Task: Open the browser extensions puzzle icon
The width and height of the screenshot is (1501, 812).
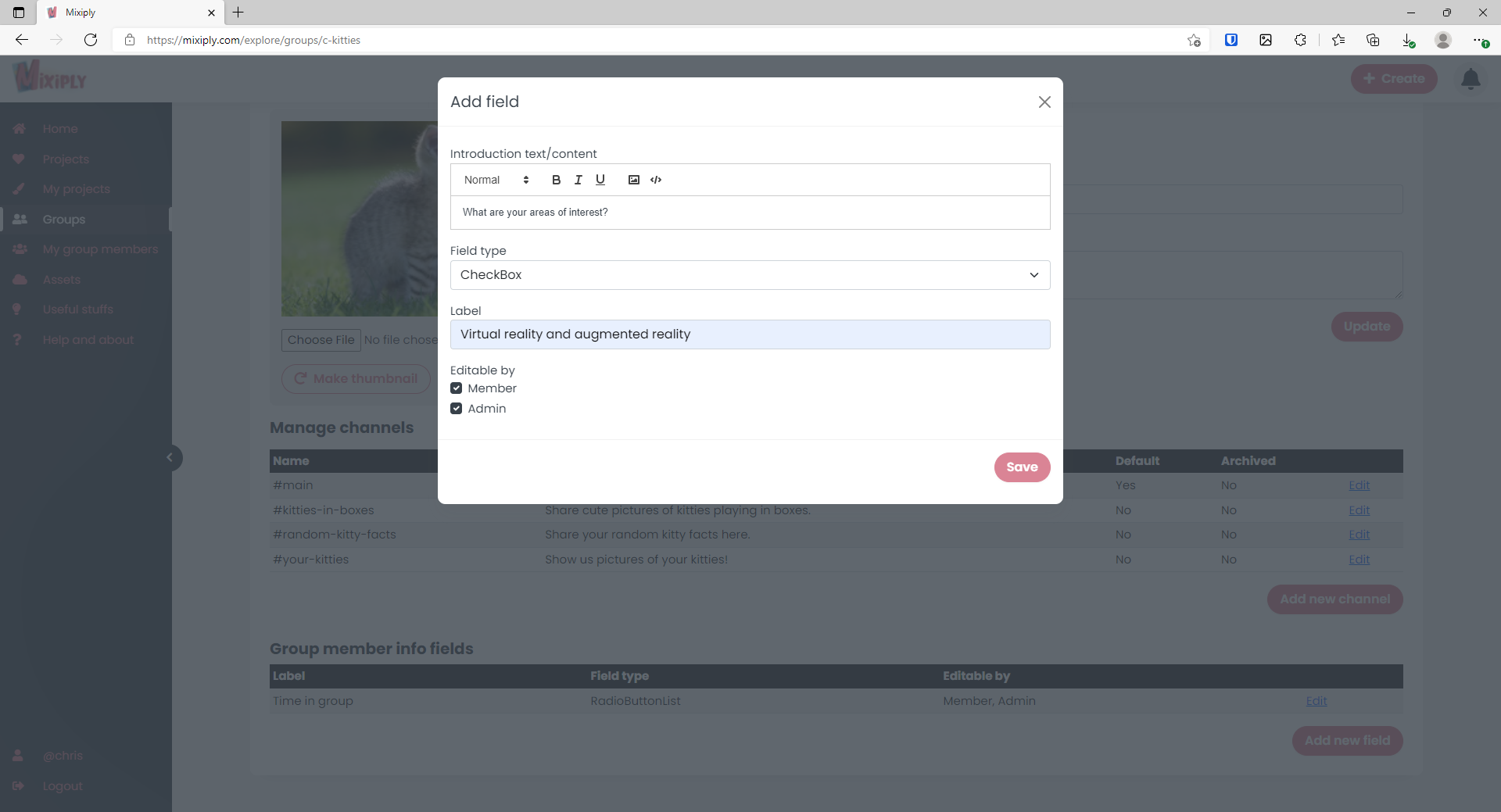Action: coord(1300,40)
